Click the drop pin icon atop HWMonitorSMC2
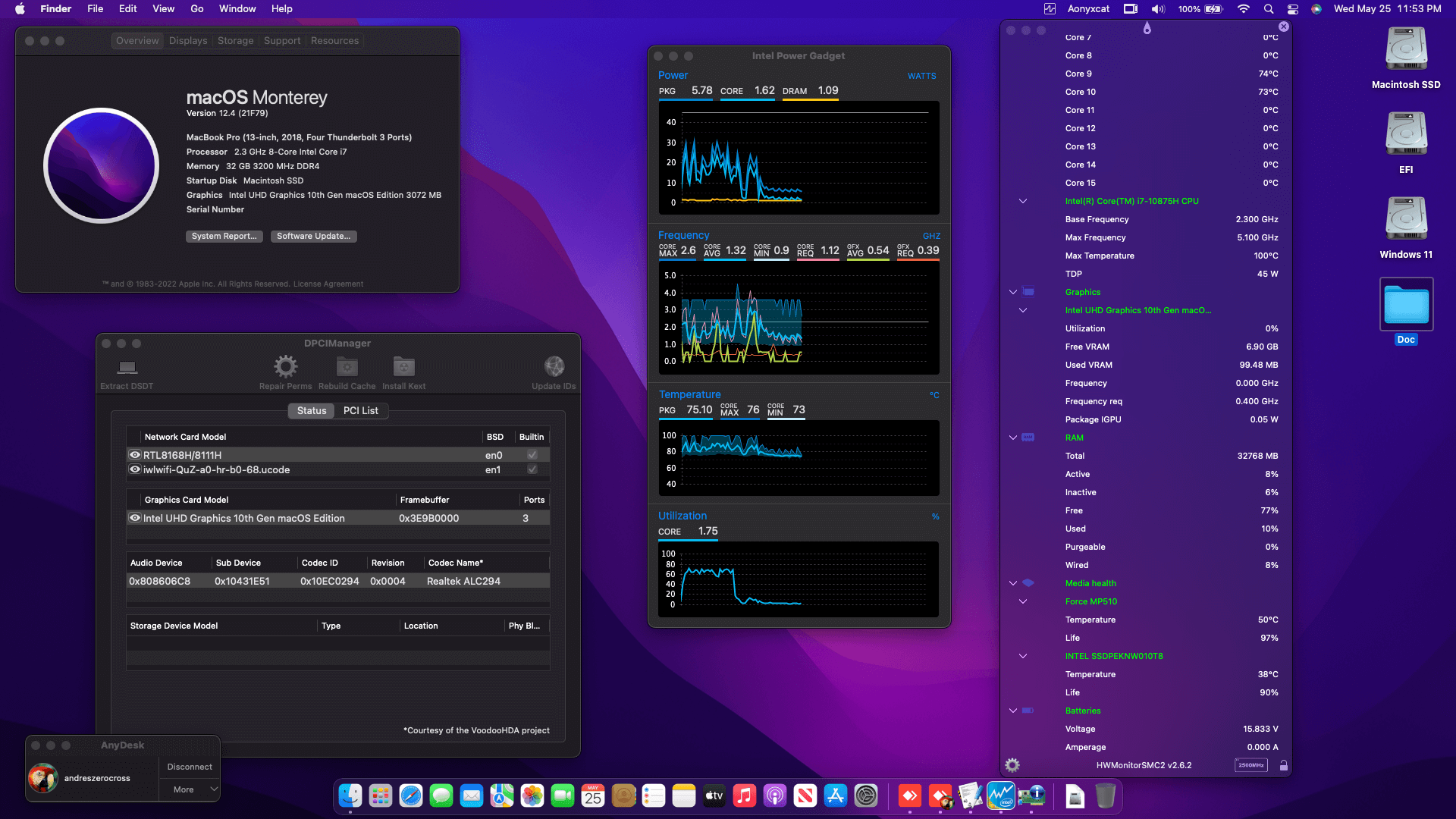The image size is (1456, 819). click(1147, 28)
